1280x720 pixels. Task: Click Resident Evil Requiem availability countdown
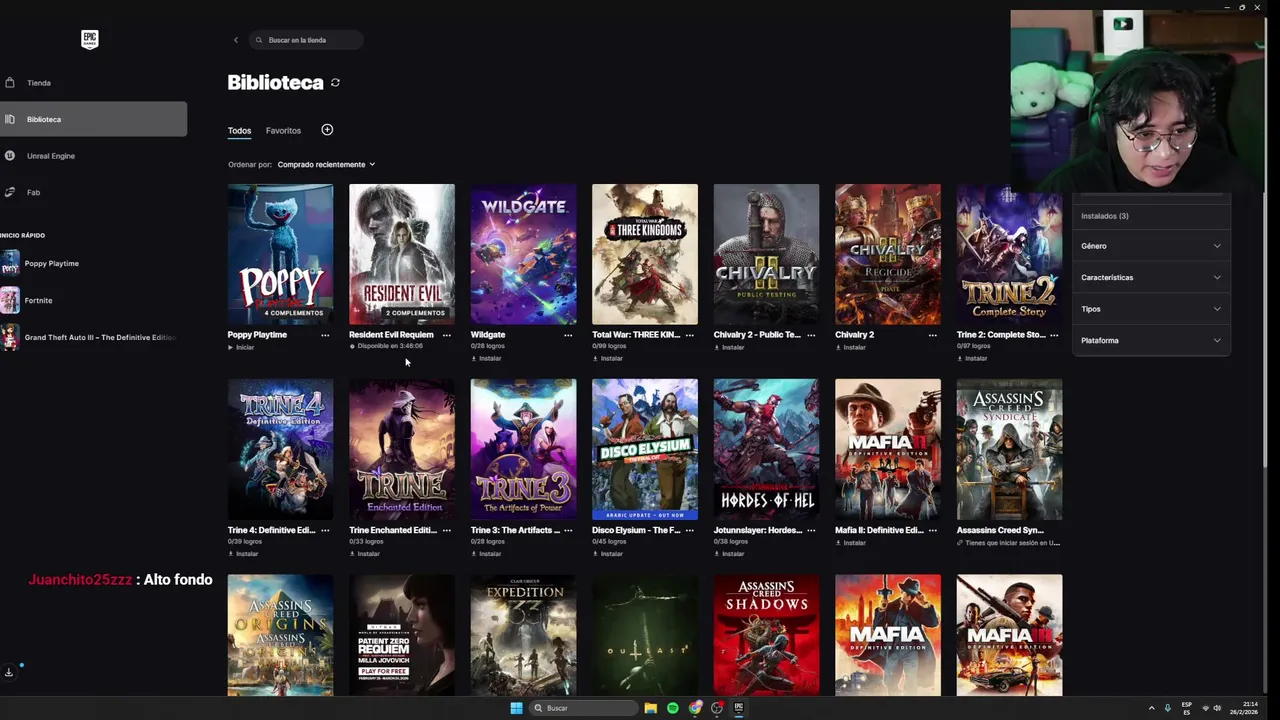(386, 346)
